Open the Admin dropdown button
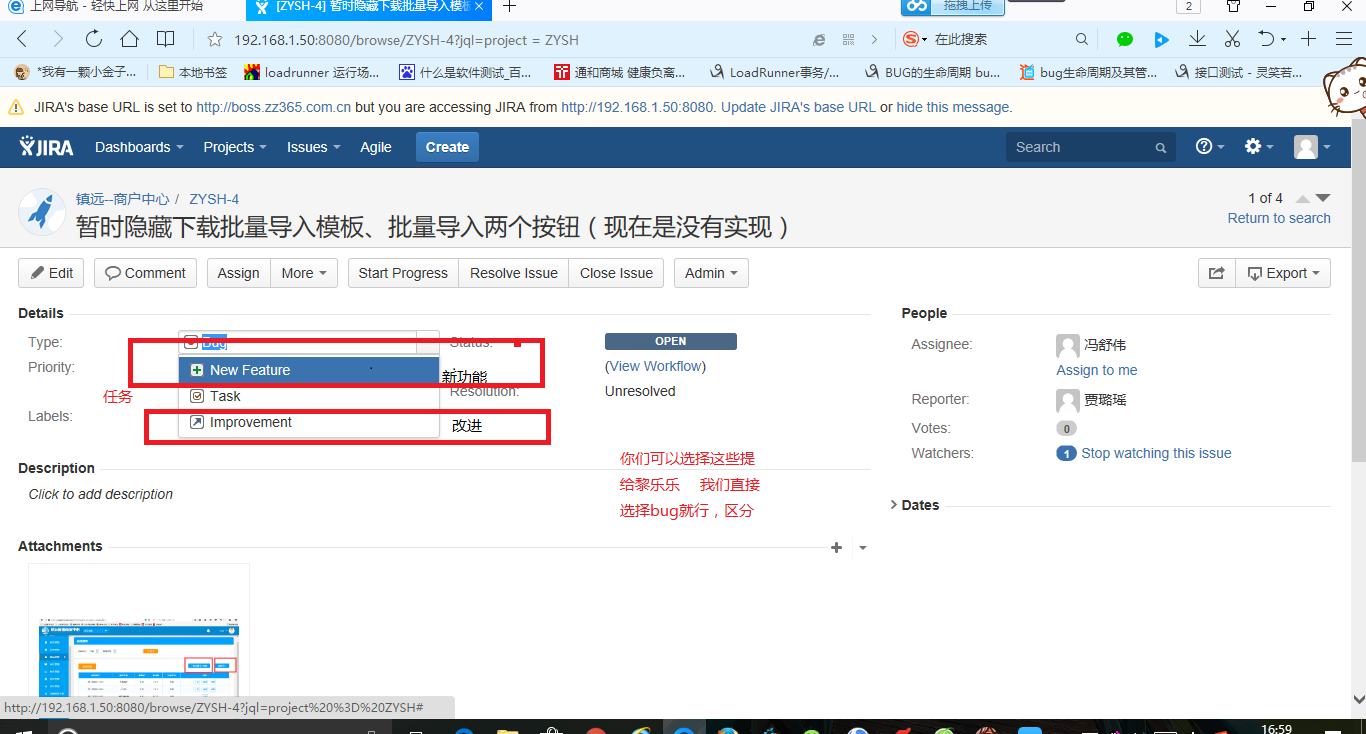The height and width of the screenshot is (734, 1366). [x=711, y=273]
